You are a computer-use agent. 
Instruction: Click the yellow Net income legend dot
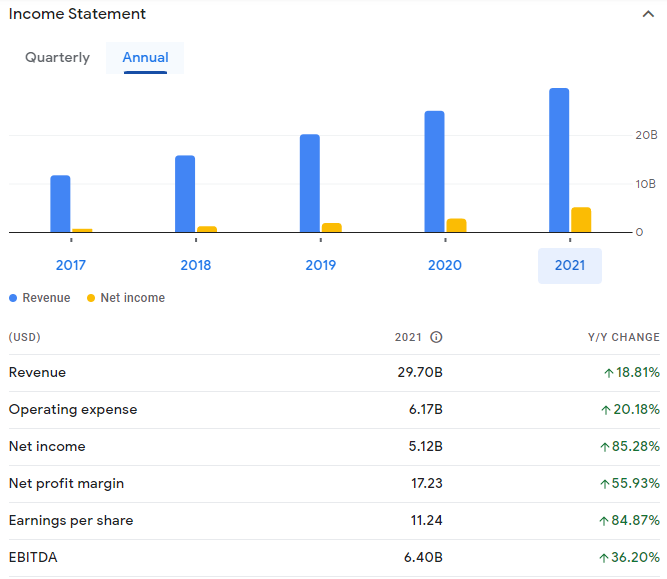tap(91, 298)
